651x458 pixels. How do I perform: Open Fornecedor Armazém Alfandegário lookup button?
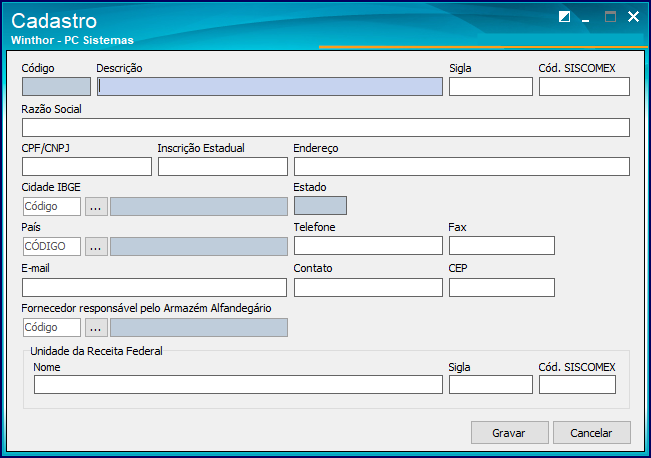96,328
